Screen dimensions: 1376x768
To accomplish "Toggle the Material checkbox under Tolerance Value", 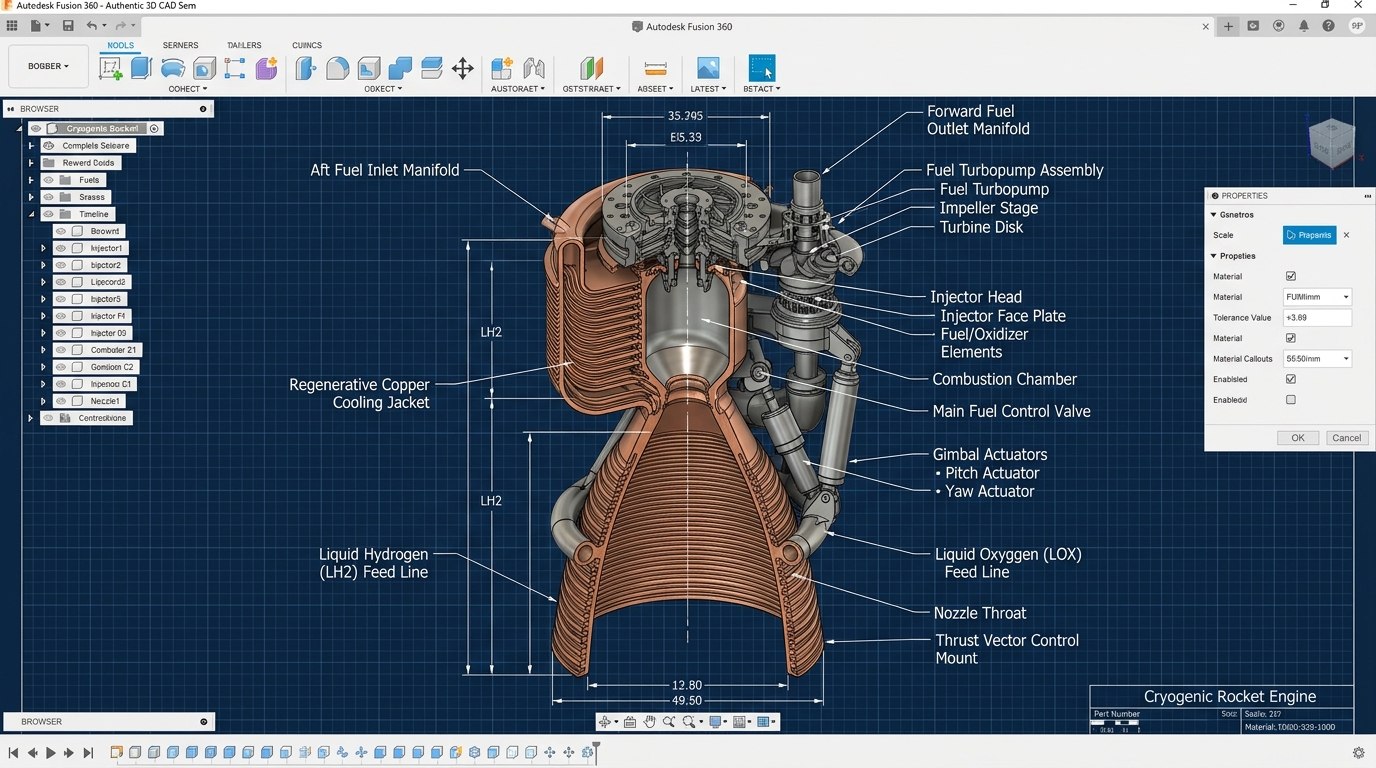I will click(x=1291, y=338).
